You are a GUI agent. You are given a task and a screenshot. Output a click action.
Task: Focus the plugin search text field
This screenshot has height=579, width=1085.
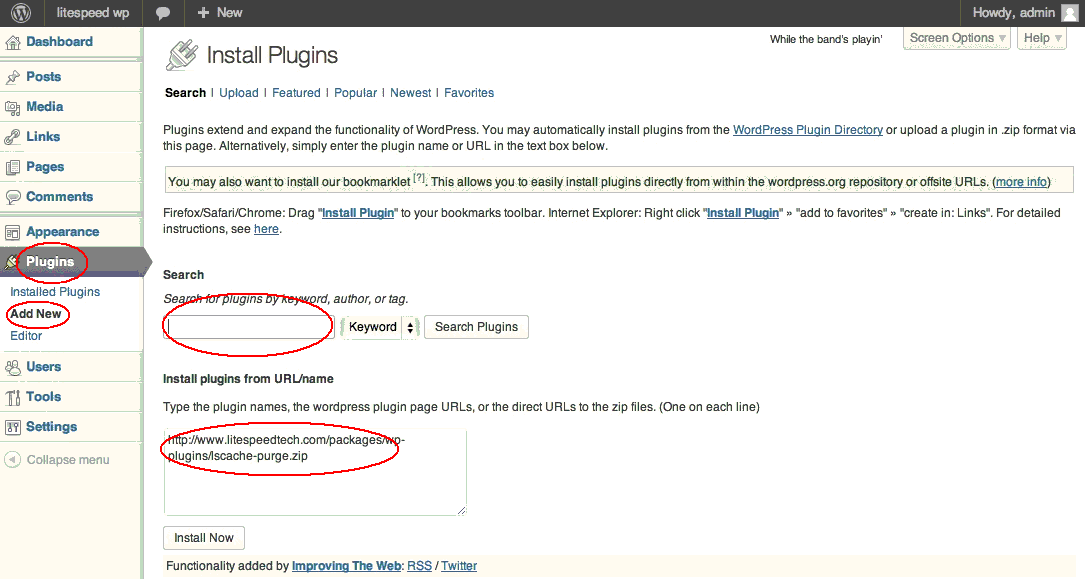tap(249, 327)
